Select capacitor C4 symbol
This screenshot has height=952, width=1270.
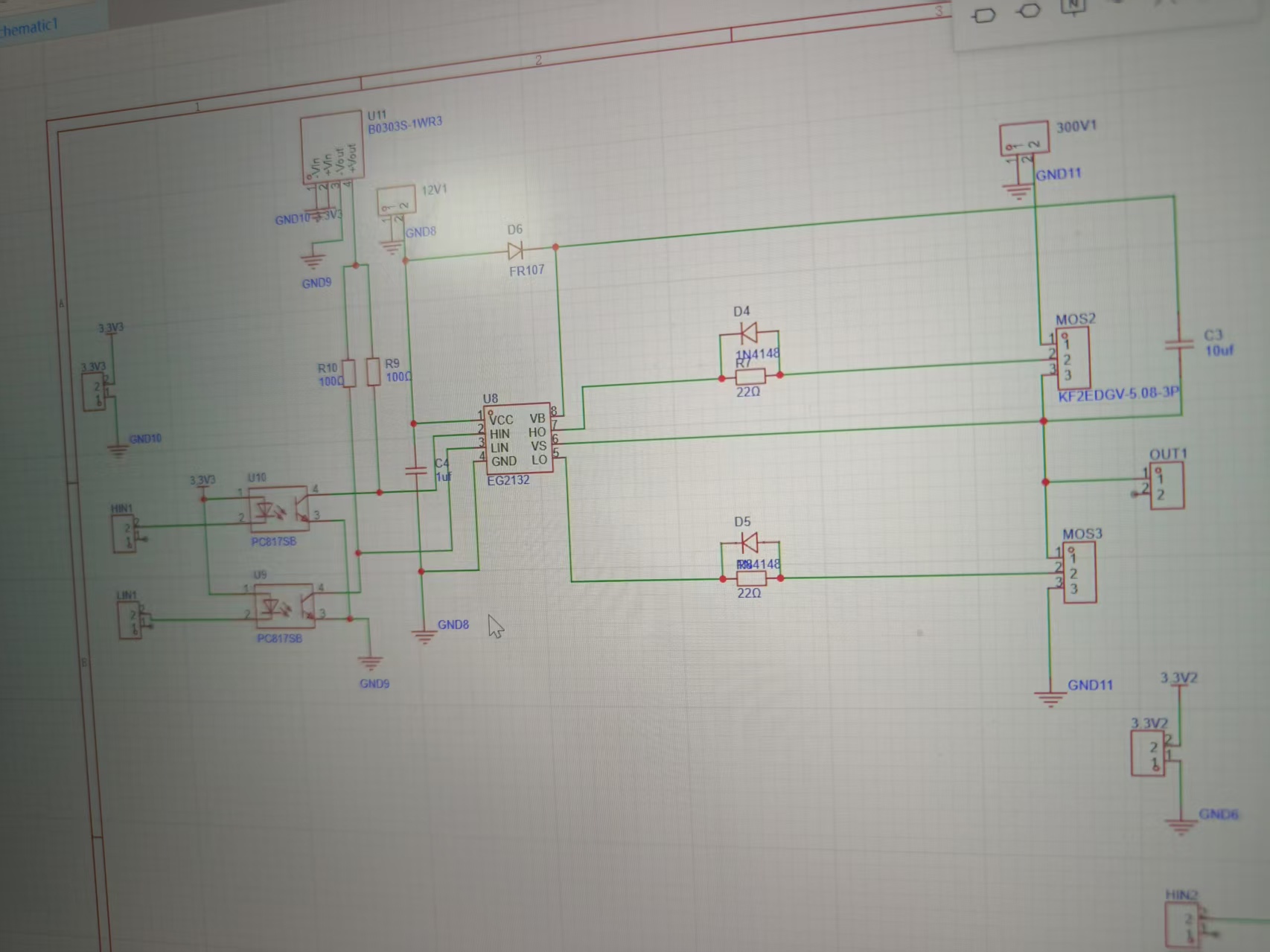(x=415, y=470)
